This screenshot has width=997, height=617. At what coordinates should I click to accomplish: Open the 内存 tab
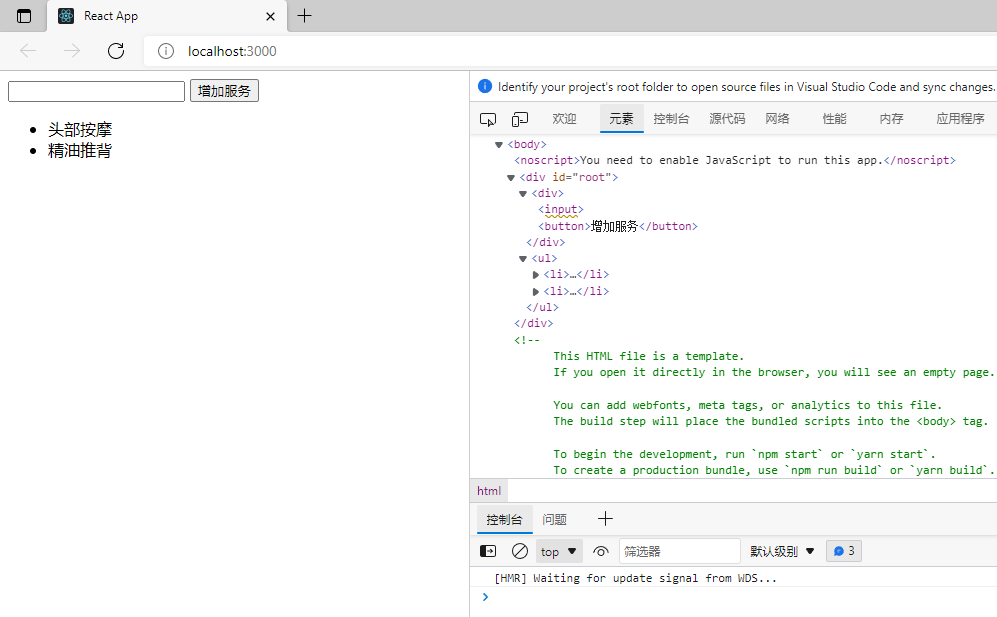891,119
